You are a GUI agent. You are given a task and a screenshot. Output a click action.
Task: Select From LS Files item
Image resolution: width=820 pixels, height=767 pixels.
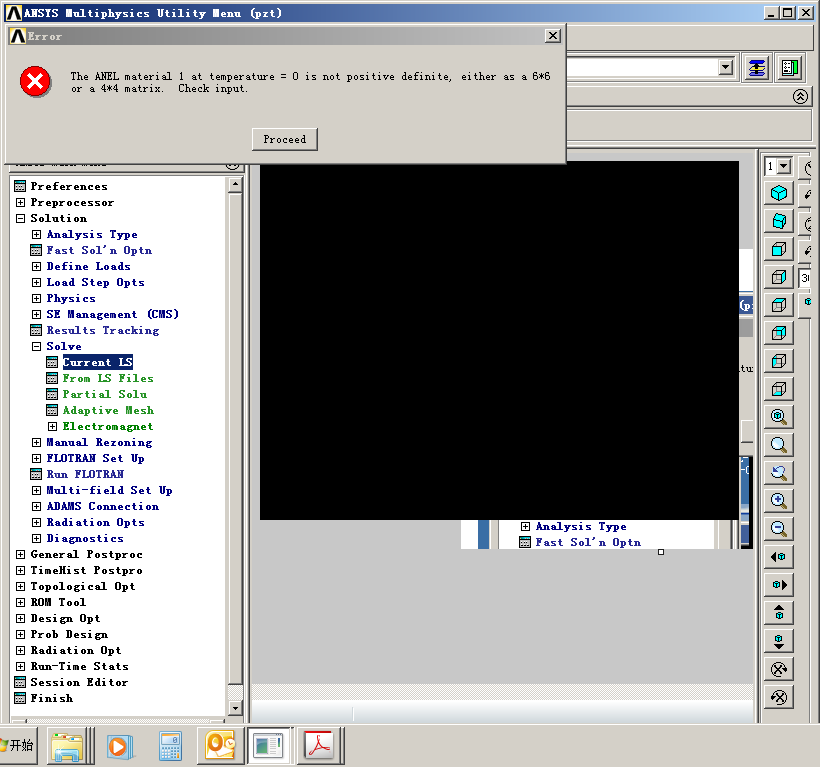click(108, 378)
